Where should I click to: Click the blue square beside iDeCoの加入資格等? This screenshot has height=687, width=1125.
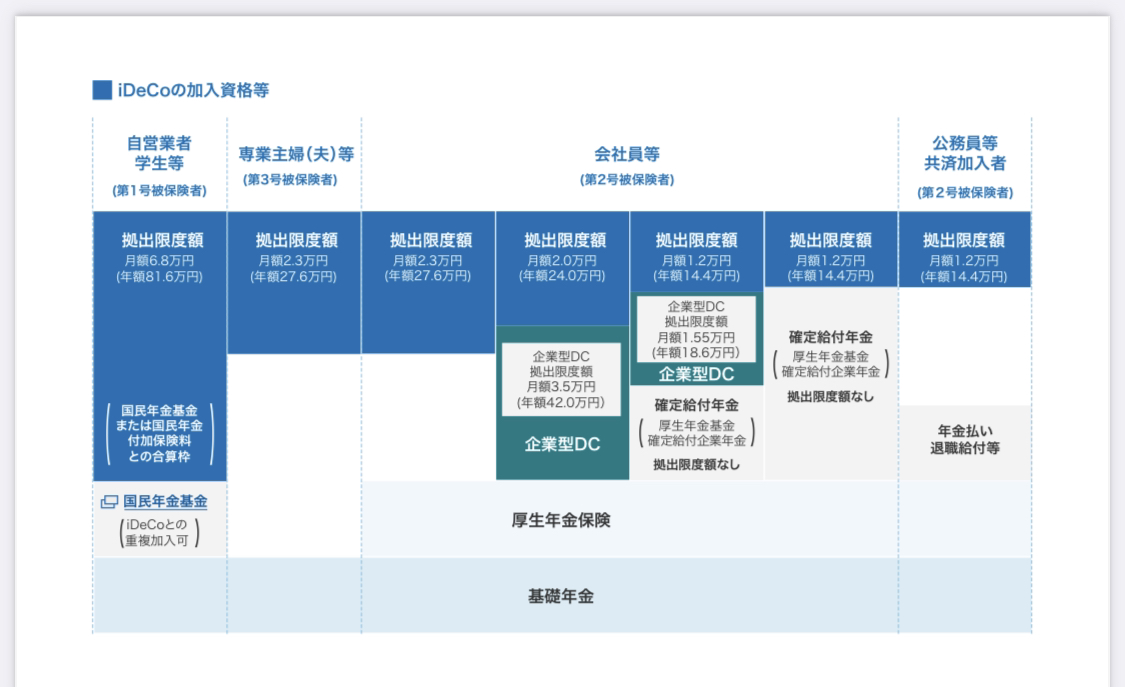(102, 90)
